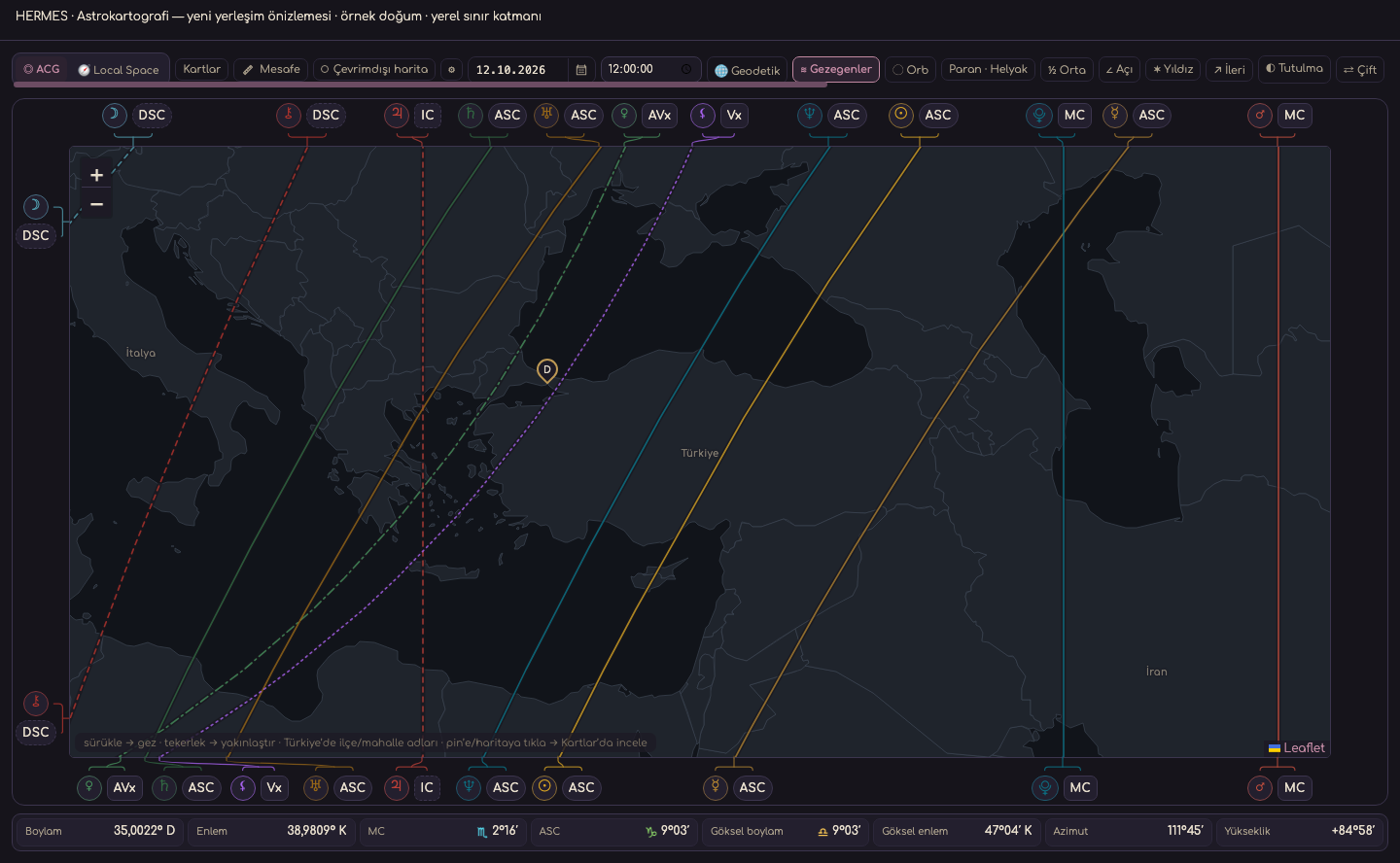The width and height of the screenshot is (1400, 863).
Task: Open the Orta orb size selector
Action: (x=1067, y=70)
